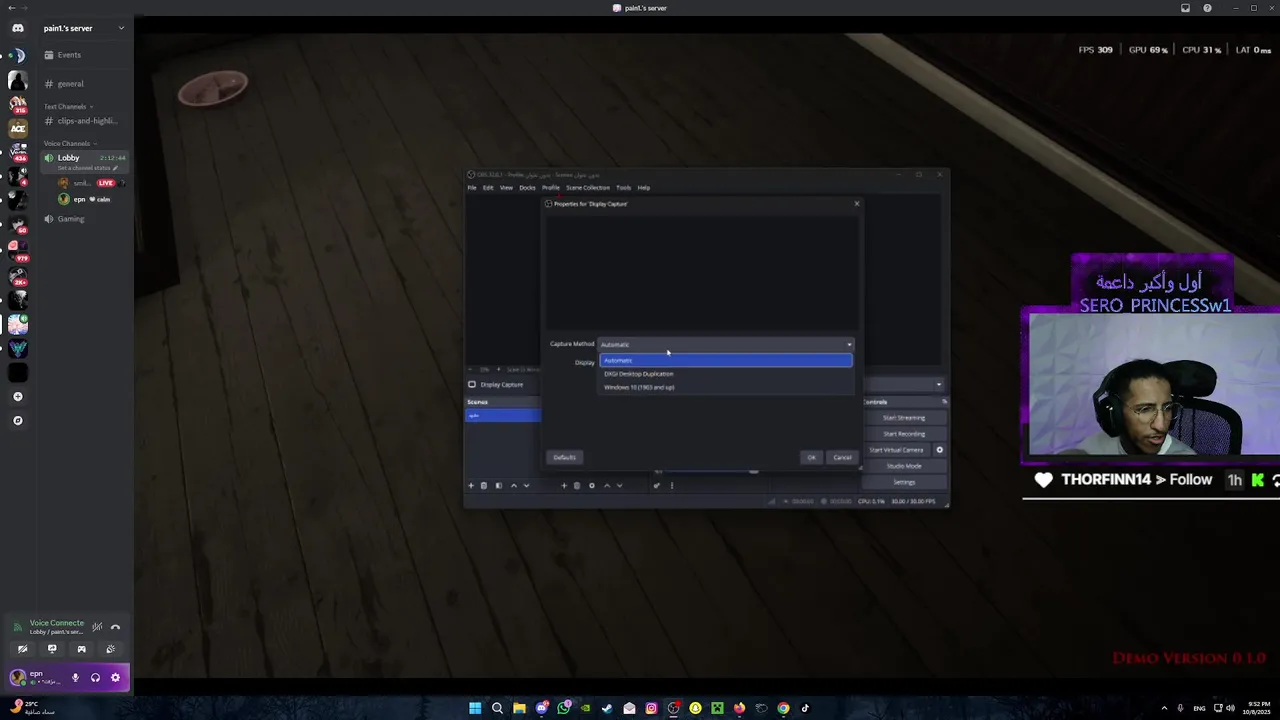
Task: Open soundboard in Discord voice panel
Action: 110,649
